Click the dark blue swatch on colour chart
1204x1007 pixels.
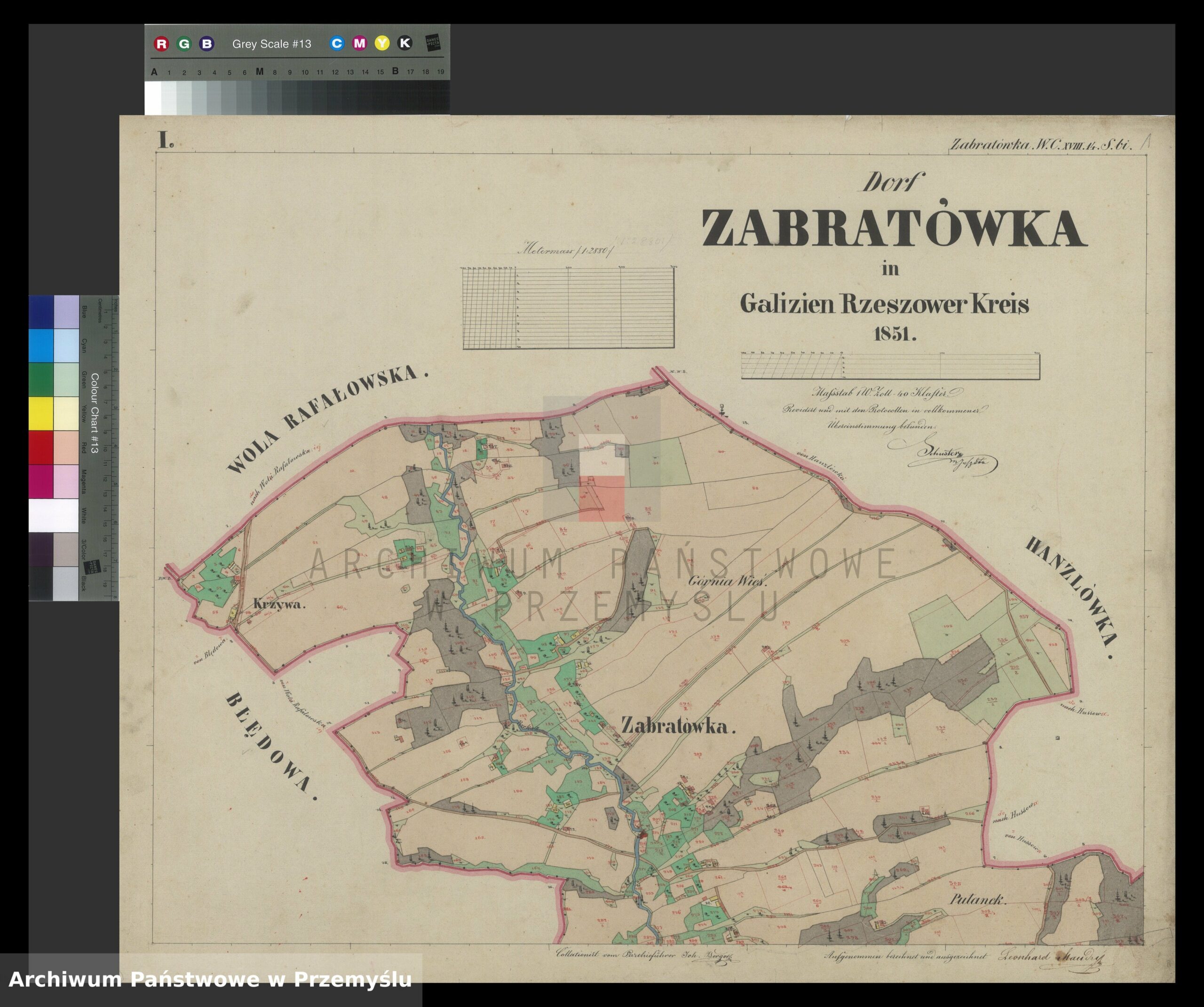click(x=41, y=312)
